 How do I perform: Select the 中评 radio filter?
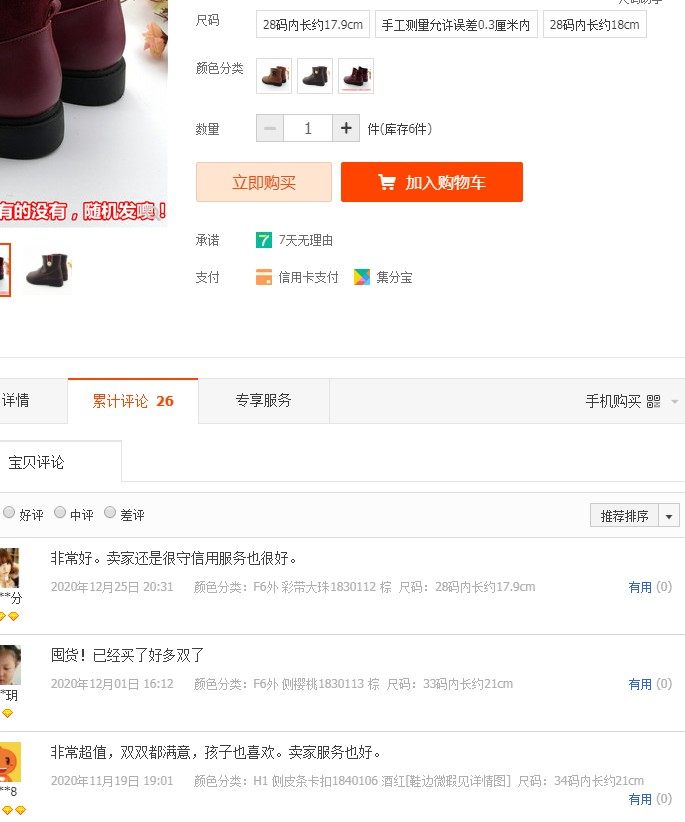(x=60, y=512)
